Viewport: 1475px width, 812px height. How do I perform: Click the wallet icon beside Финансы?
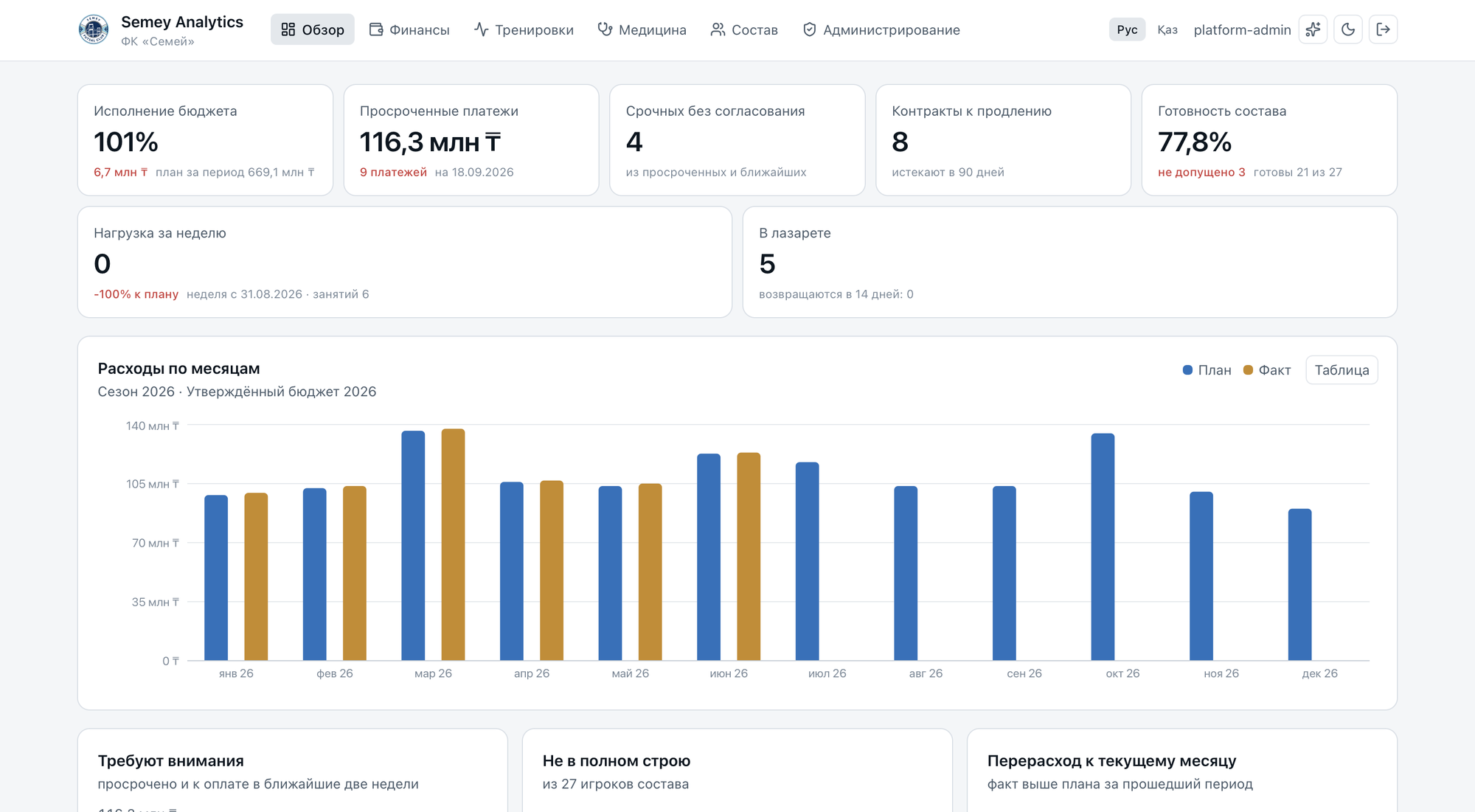point(376,30)
